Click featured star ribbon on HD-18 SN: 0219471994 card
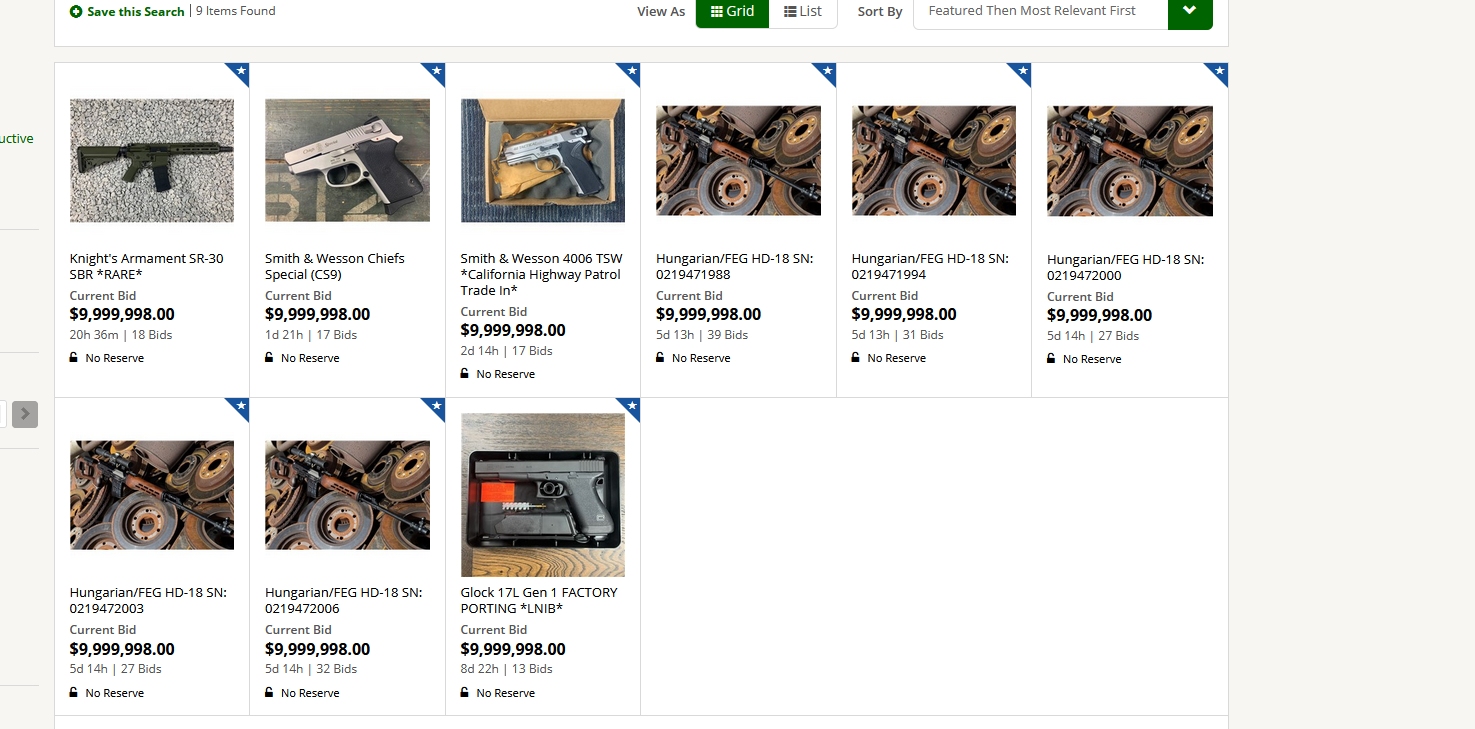This screenshot has width=1475, height=729. pos(1021,73)
